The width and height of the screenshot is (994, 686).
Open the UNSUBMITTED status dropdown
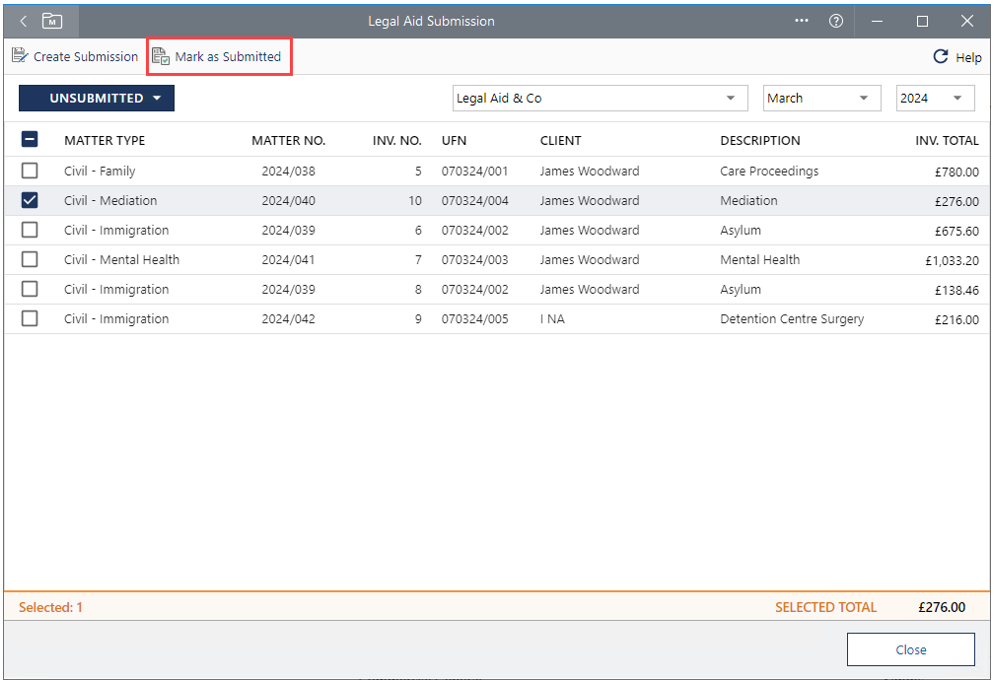[97, 98]
